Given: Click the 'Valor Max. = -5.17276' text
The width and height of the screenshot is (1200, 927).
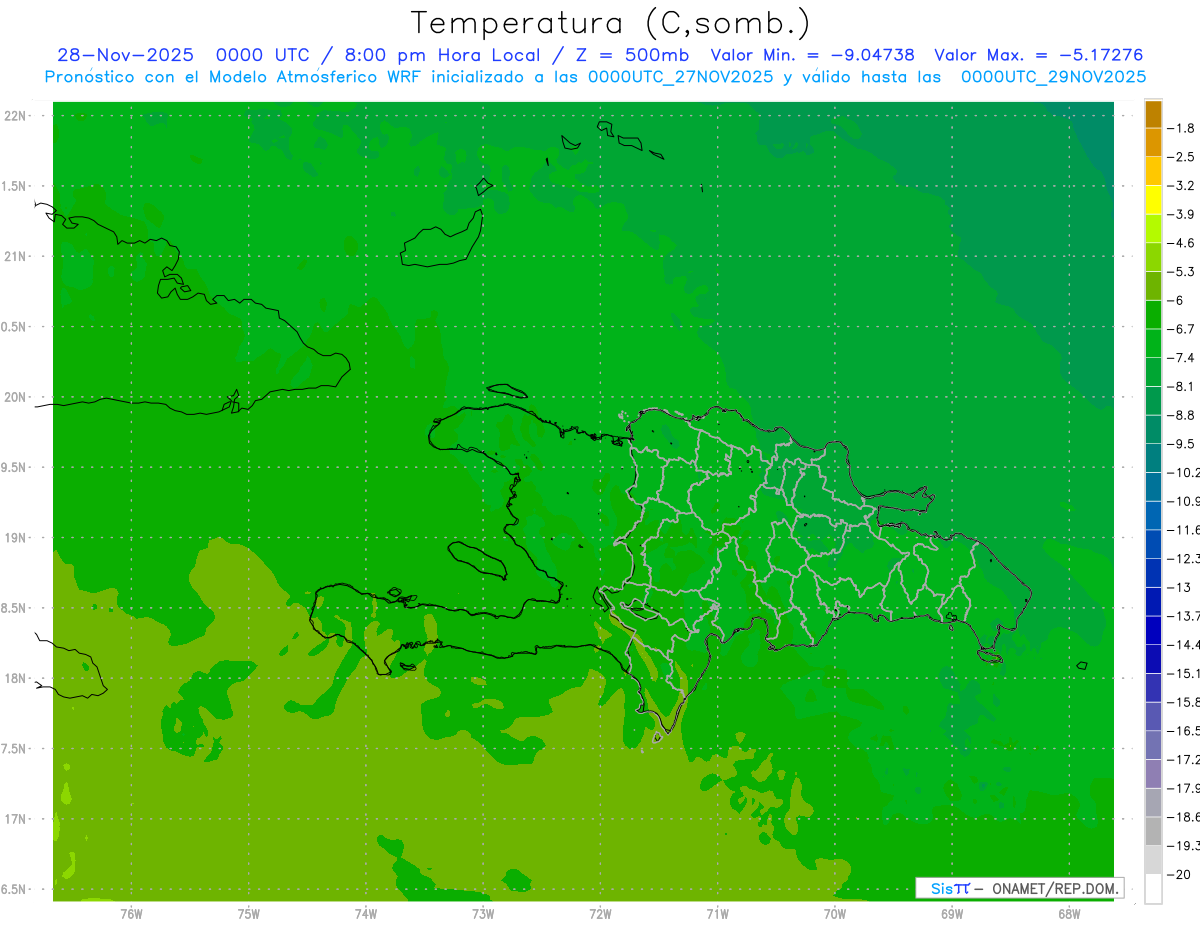Looking at the screenshot, I should point(1038,55).
